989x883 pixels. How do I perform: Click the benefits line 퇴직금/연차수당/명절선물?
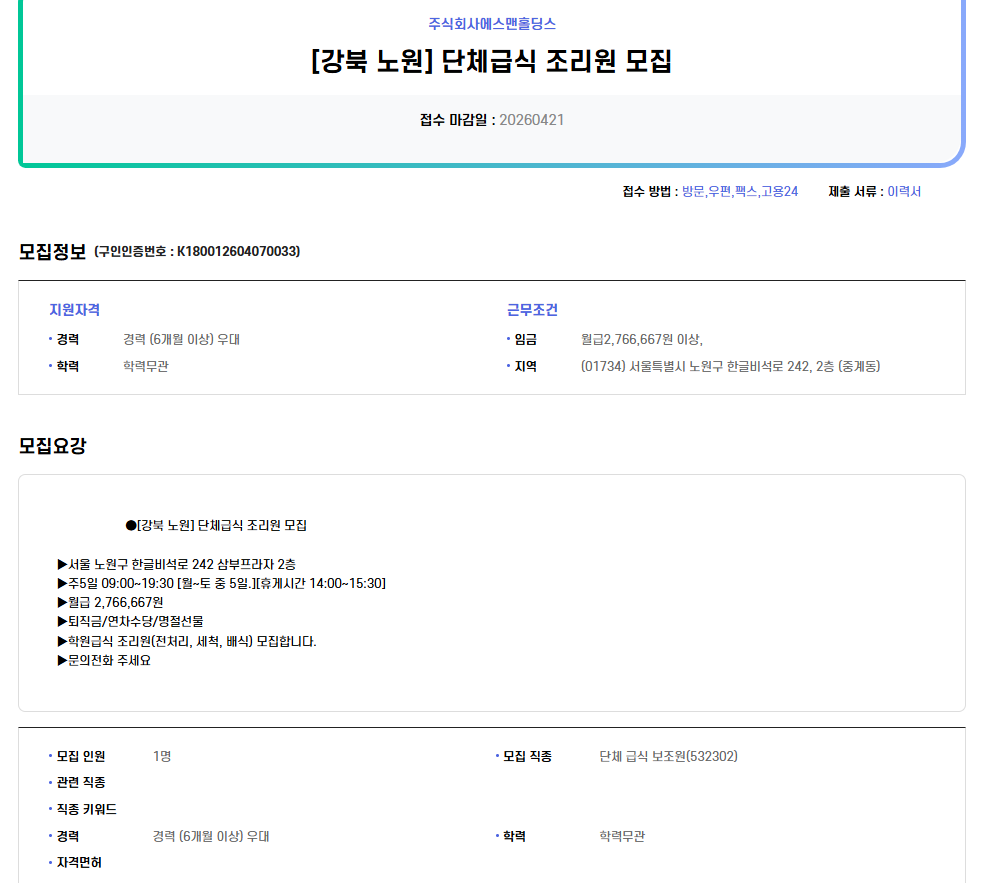(x=135, y=621)
